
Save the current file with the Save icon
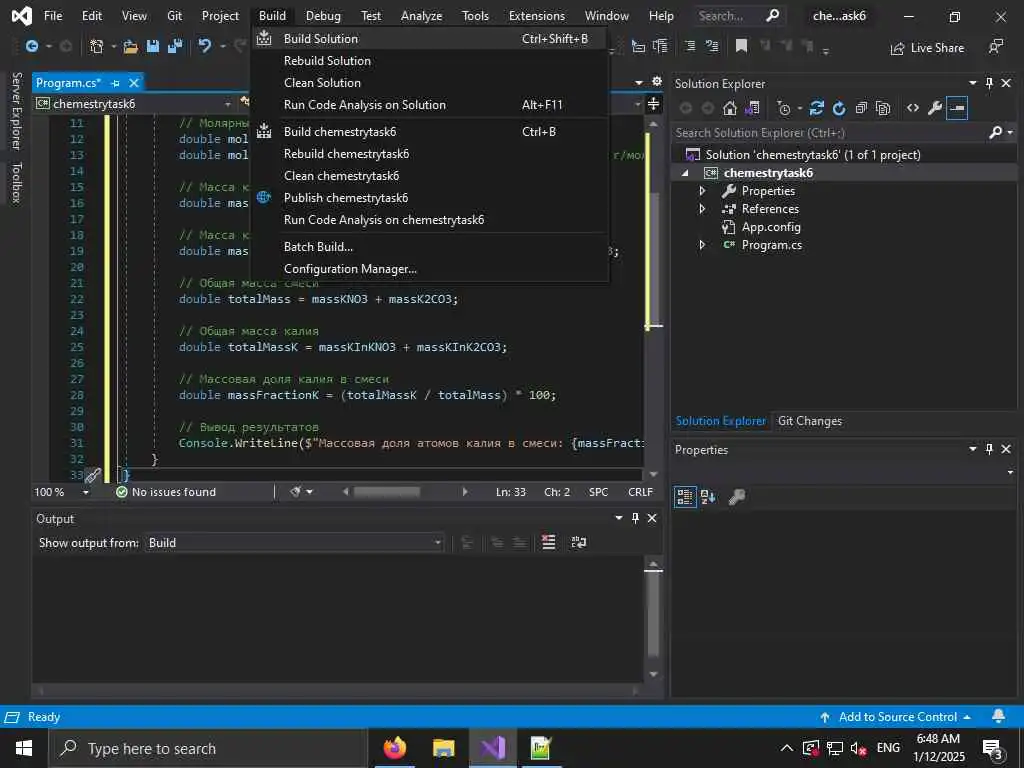pyautogui.click(x=153, y=46)
